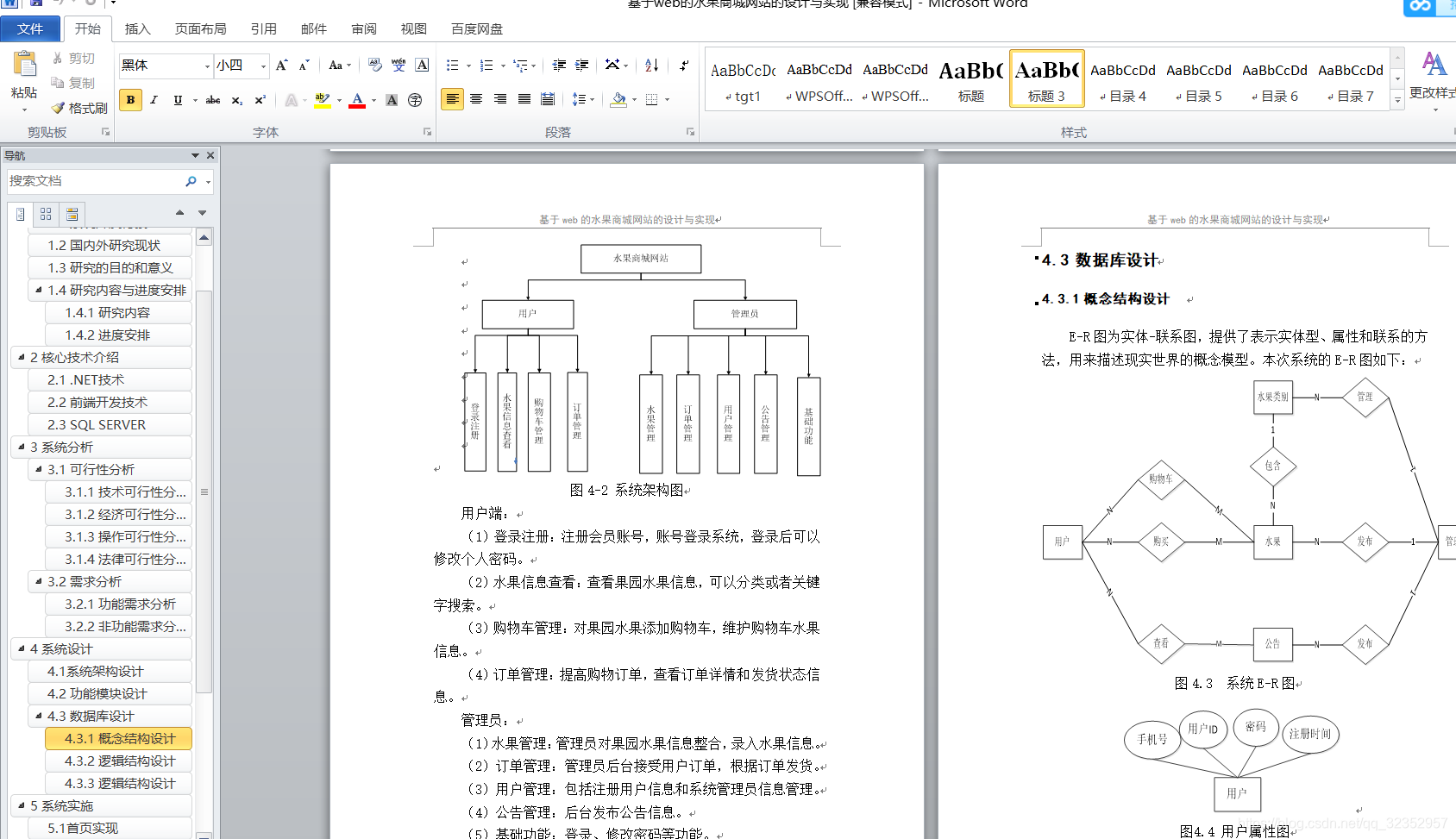Image resolution: width=1456 pixels, height=839 pixels.
Task: Click the Numbering list icon
Action: click(x=486, y=66)
